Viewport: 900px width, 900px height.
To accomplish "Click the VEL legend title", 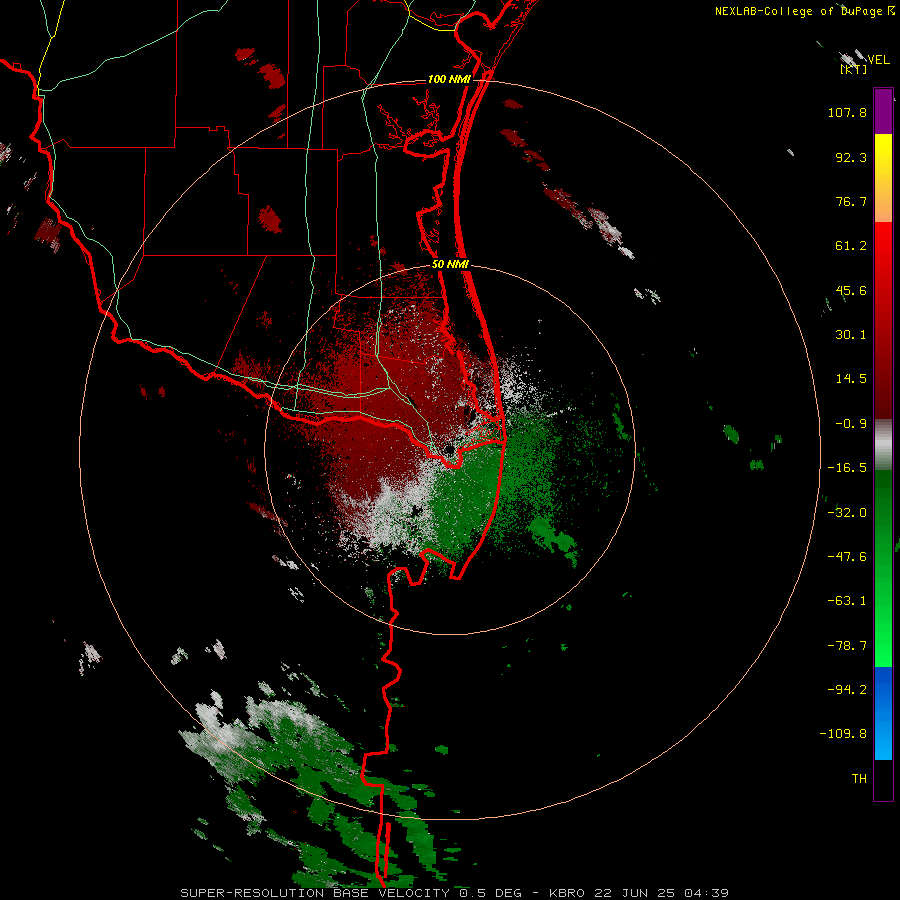I will tap(878, 60).
